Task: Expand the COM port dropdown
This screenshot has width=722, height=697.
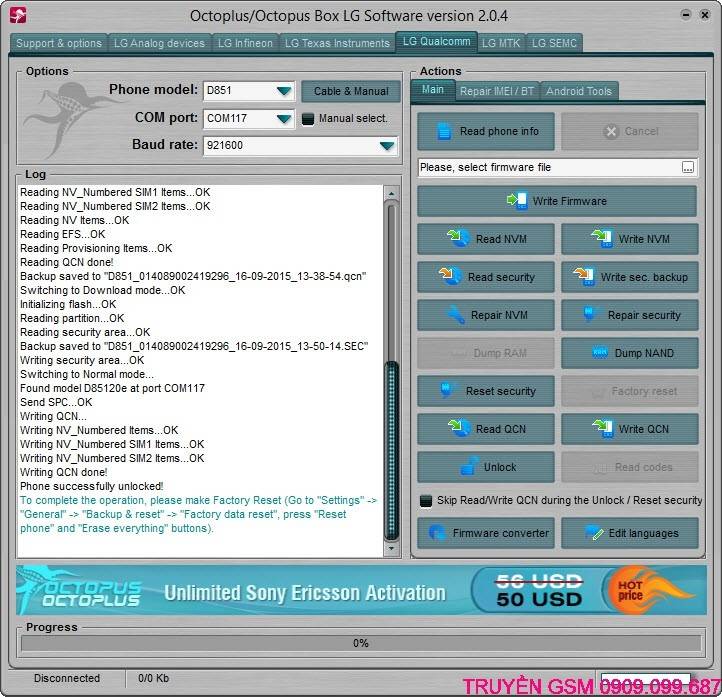Action: pyautogui.click(x=284, y=119)
